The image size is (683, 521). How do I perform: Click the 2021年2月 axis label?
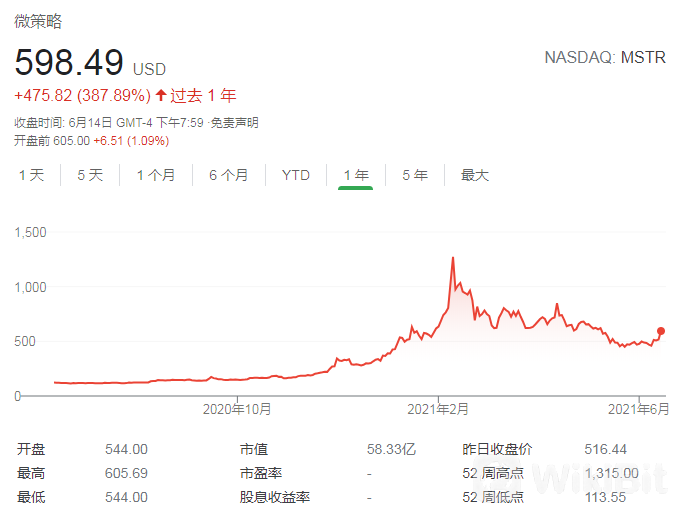tap(438, 409)
